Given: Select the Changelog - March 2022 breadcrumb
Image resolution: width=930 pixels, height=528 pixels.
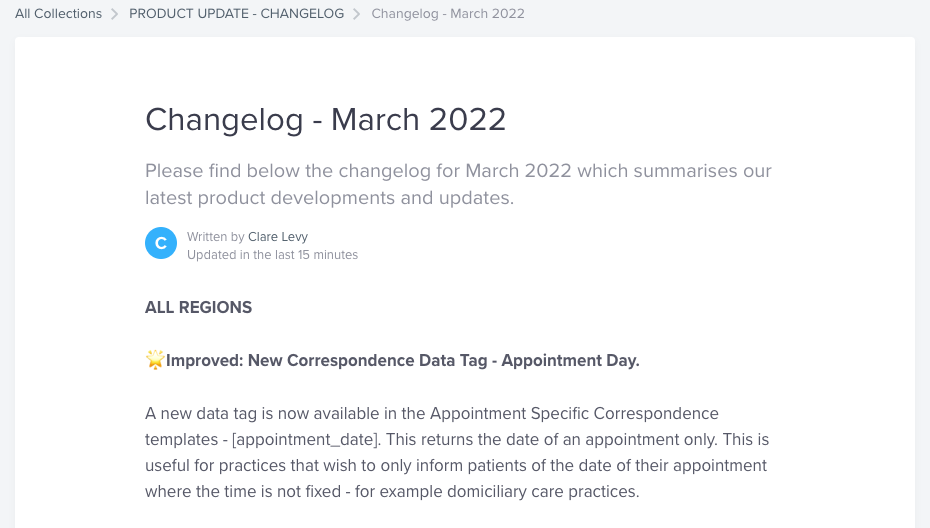Looking at the screenshot, I should 447,14.
